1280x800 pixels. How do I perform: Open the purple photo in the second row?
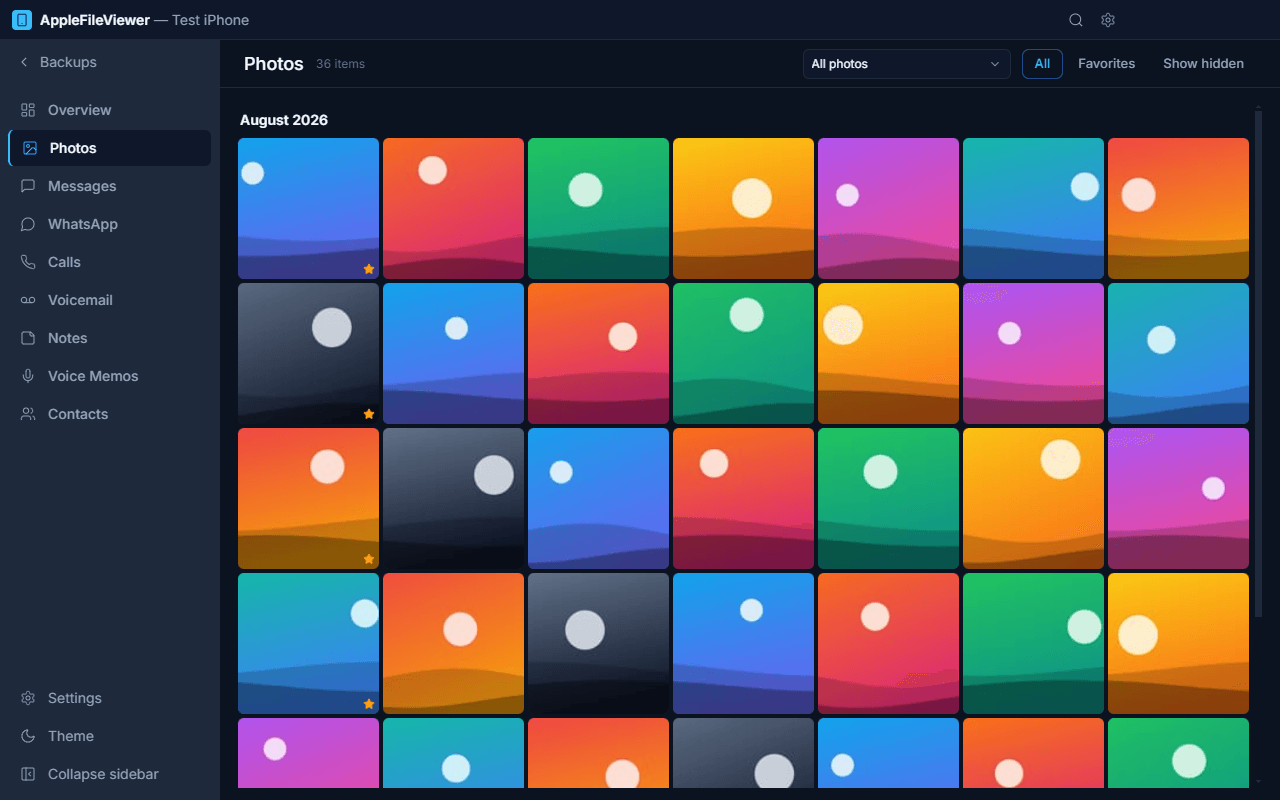(1033, 353)
